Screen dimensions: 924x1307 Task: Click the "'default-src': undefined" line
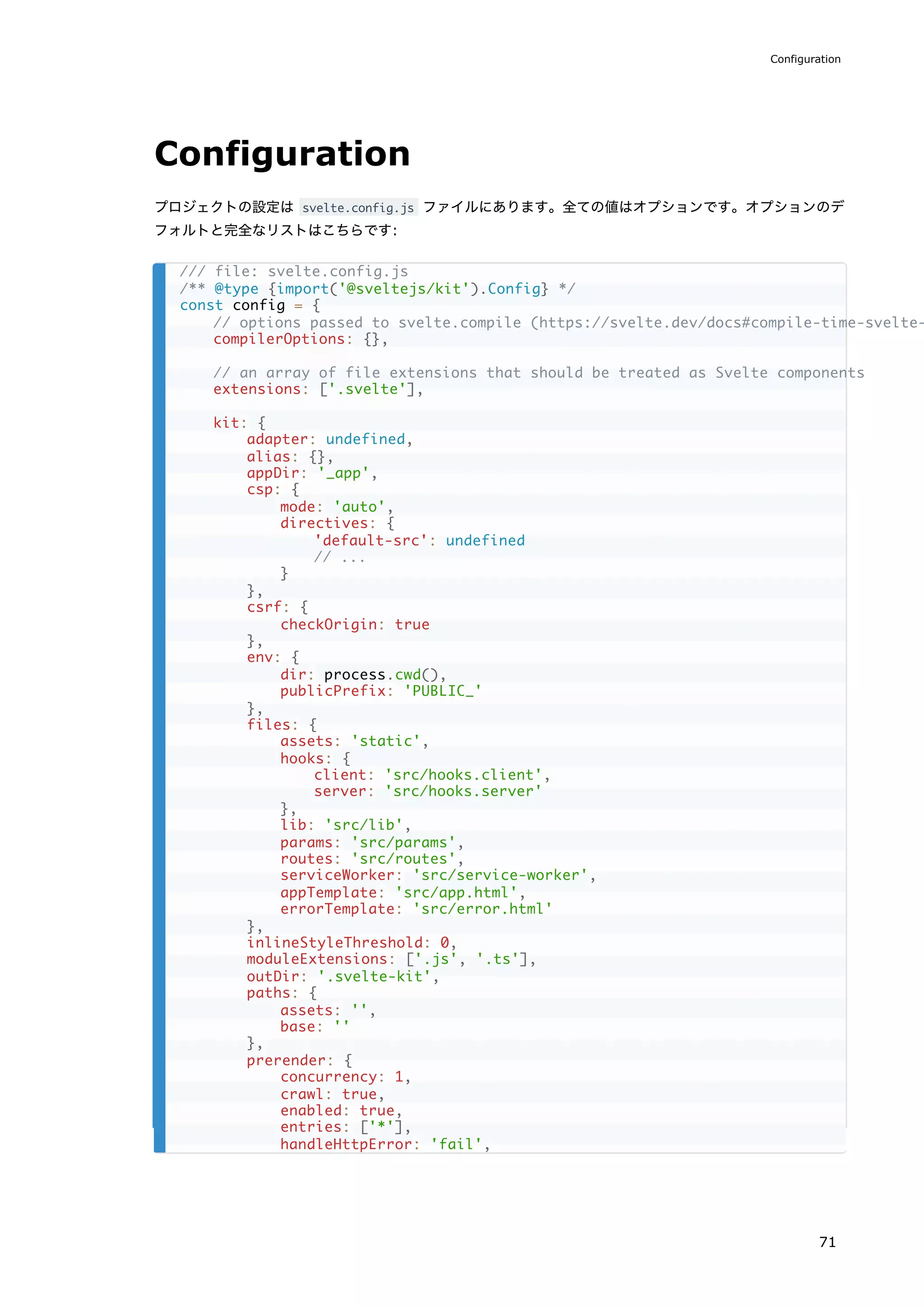point(420,540)
